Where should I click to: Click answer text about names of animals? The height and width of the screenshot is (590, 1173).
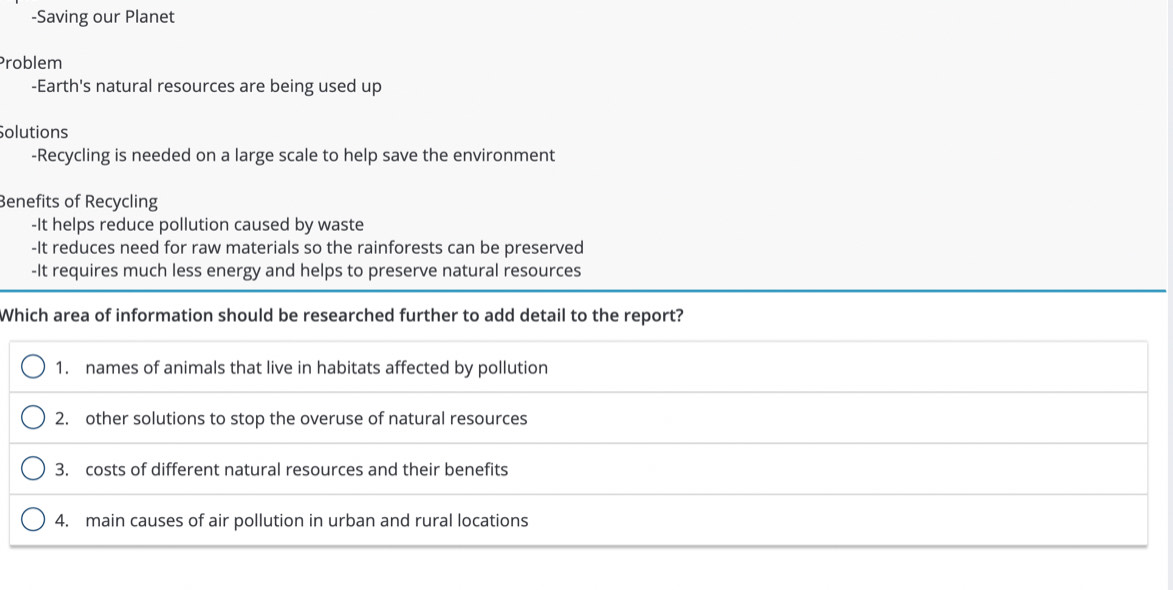point(316,368)
